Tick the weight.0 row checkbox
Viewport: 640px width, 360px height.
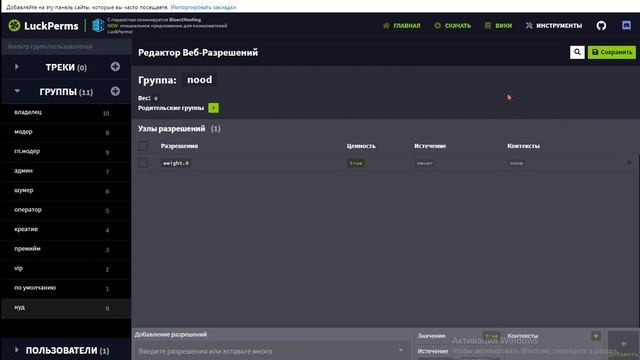pos(143,163)
